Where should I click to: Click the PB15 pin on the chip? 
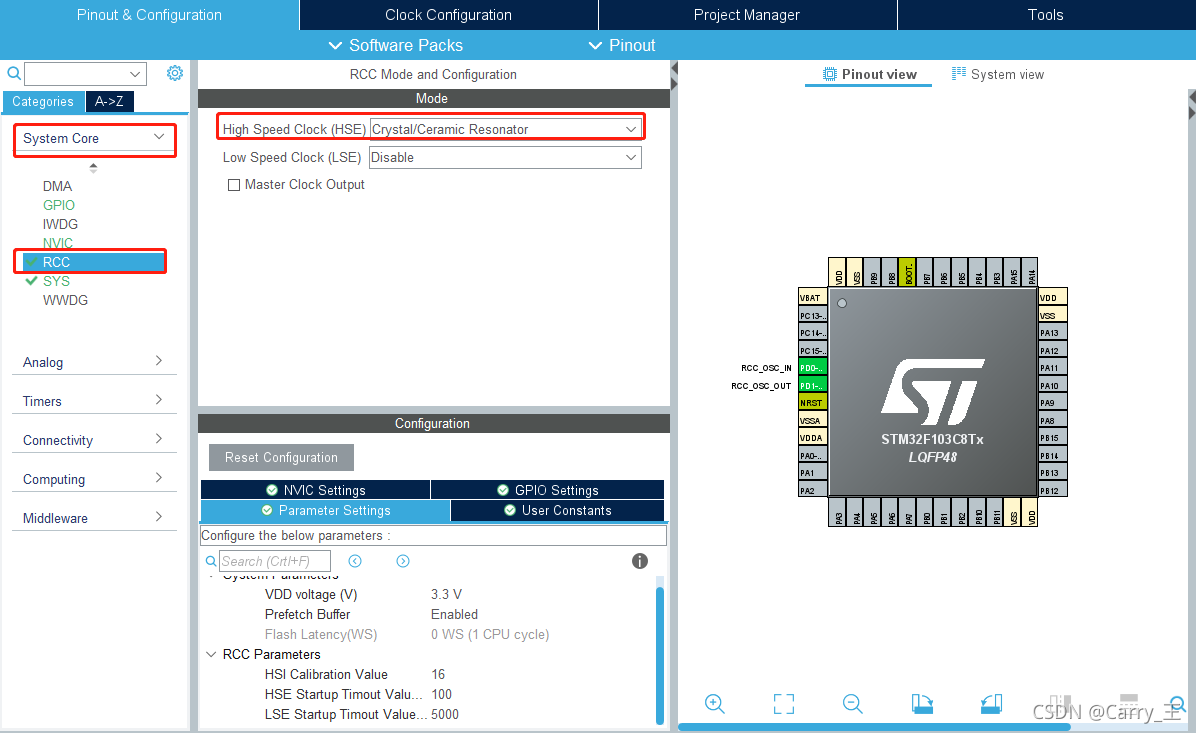click(1053, 438)
